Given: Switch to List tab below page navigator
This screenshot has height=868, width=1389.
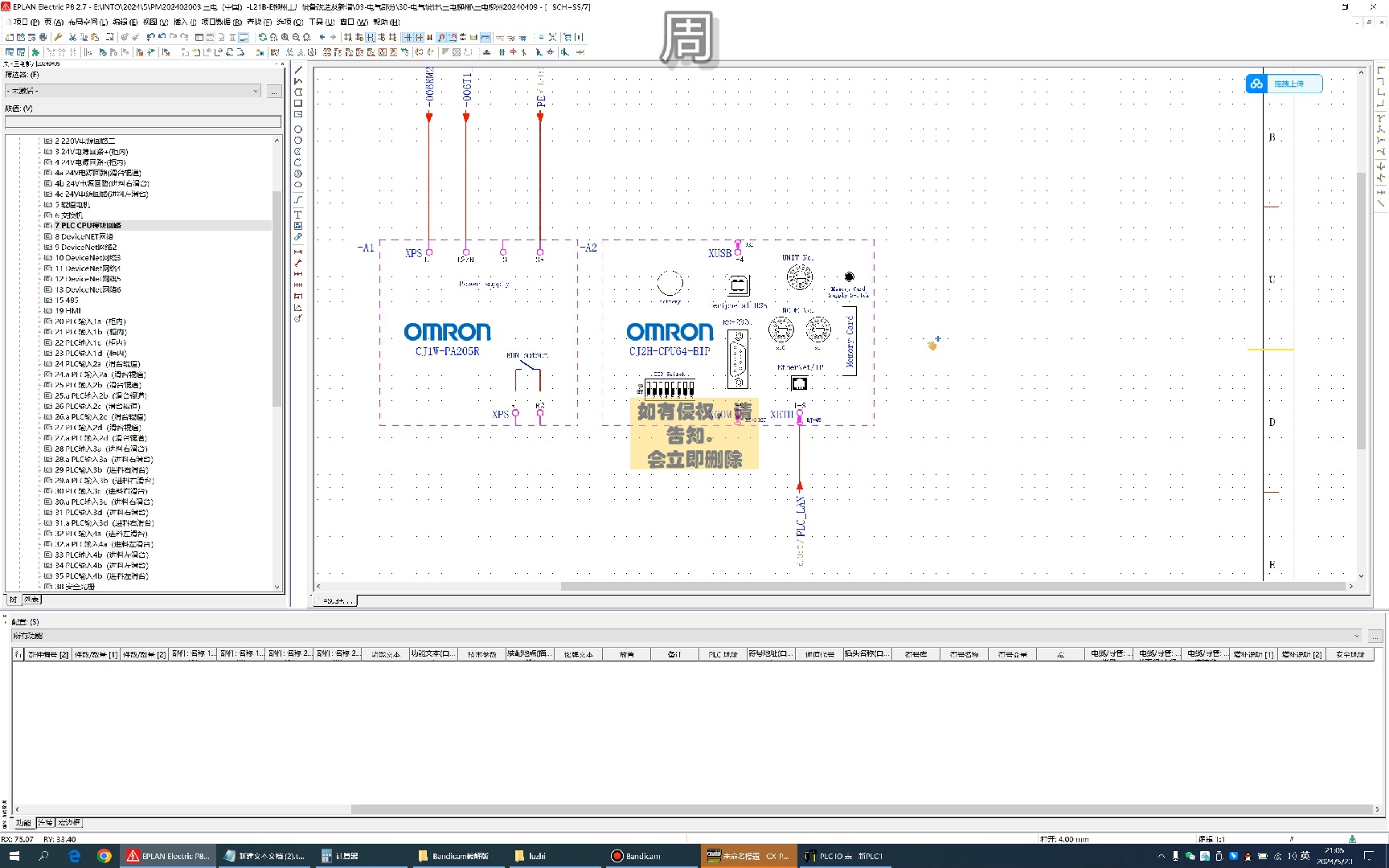Looking at the screenshot, I should (31, 600).
